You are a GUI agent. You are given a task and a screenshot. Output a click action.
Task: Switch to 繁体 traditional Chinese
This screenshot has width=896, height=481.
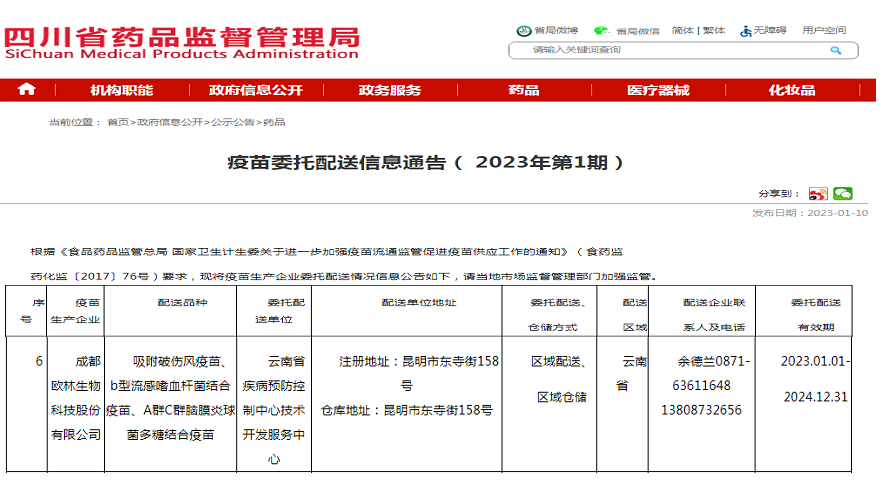click(714, 30)
